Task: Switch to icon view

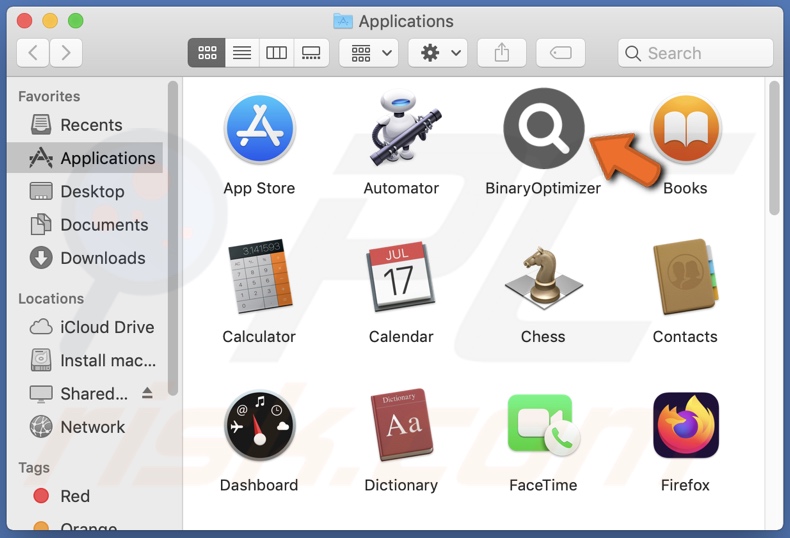Action: [x=207, y=52]
